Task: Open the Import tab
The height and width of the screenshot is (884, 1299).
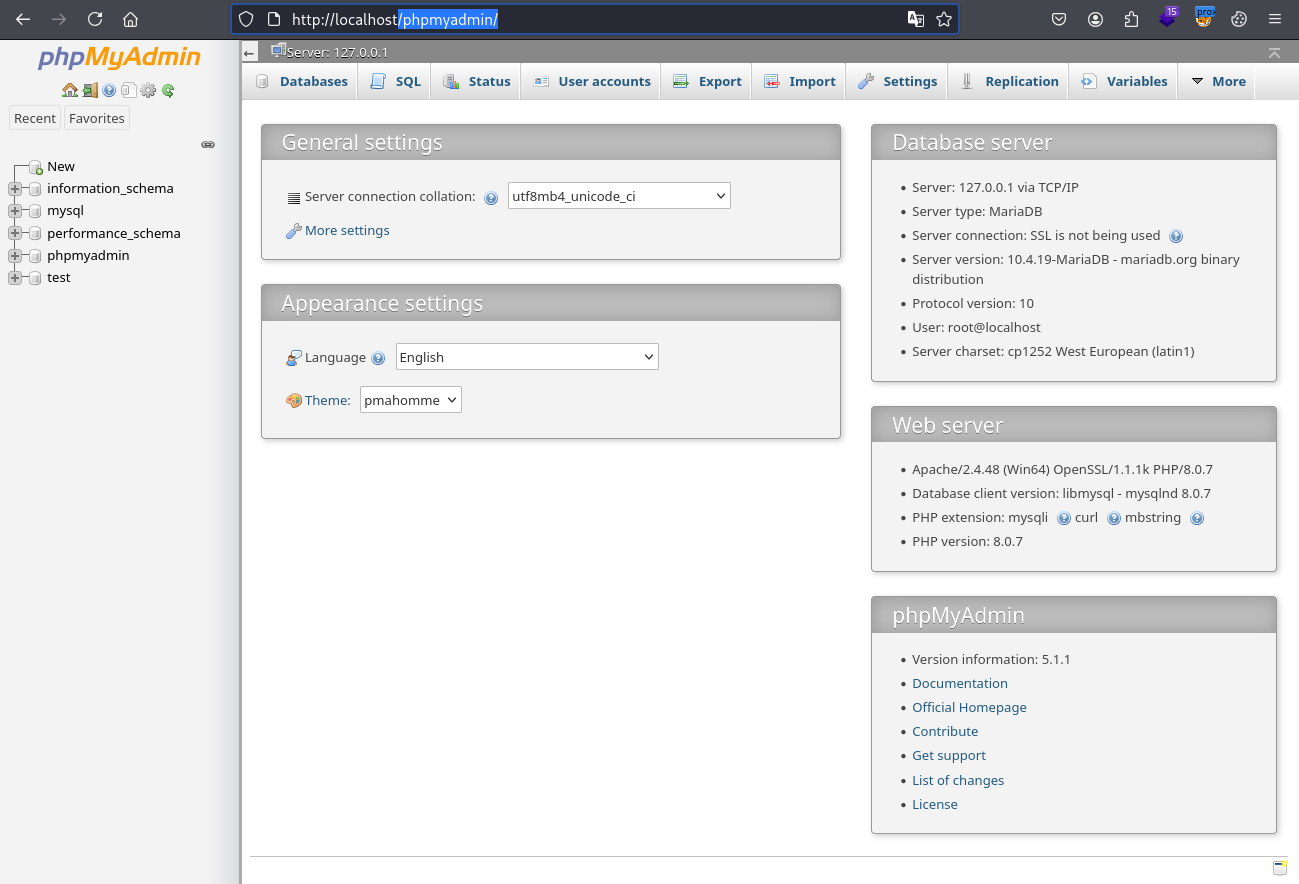Action: click(799, 82)
